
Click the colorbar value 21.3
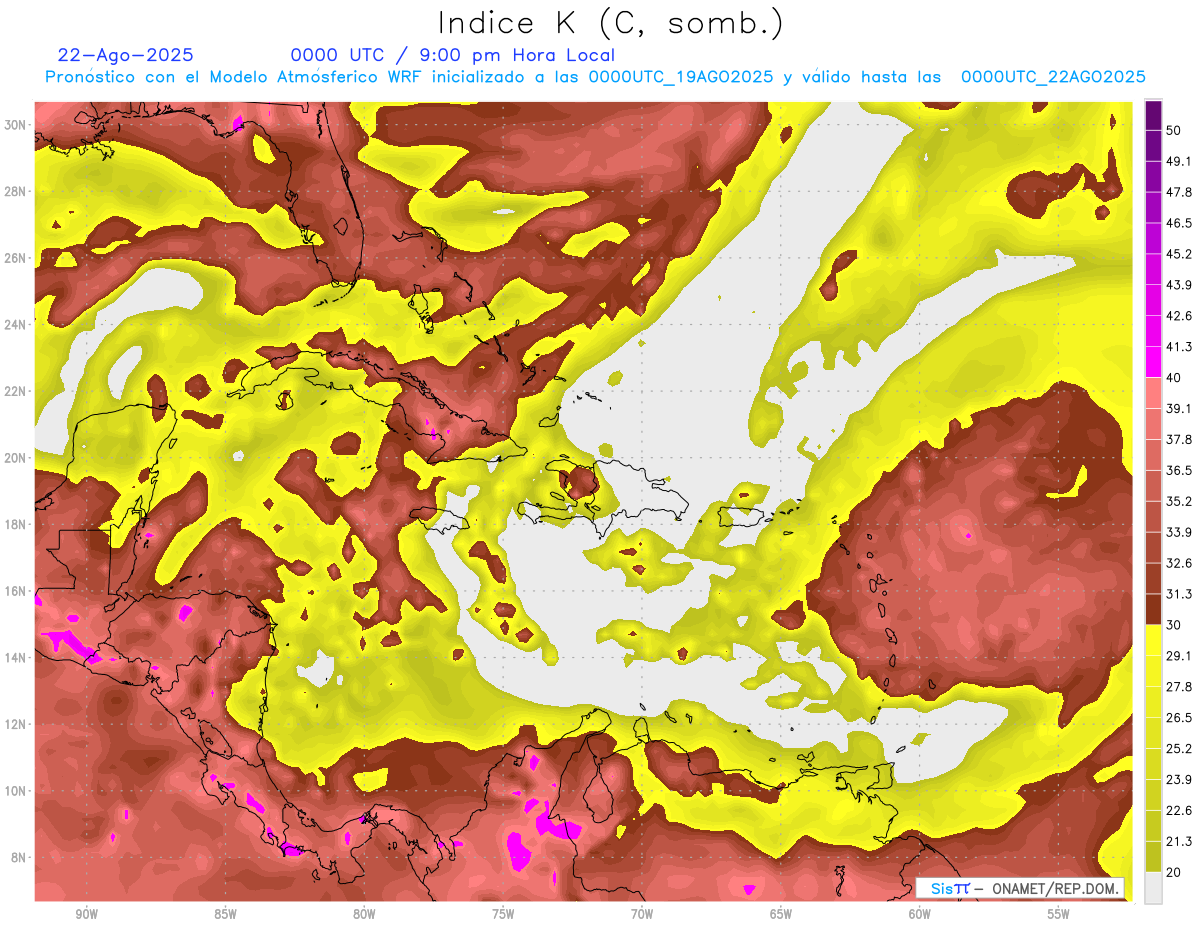(1178, 842)
